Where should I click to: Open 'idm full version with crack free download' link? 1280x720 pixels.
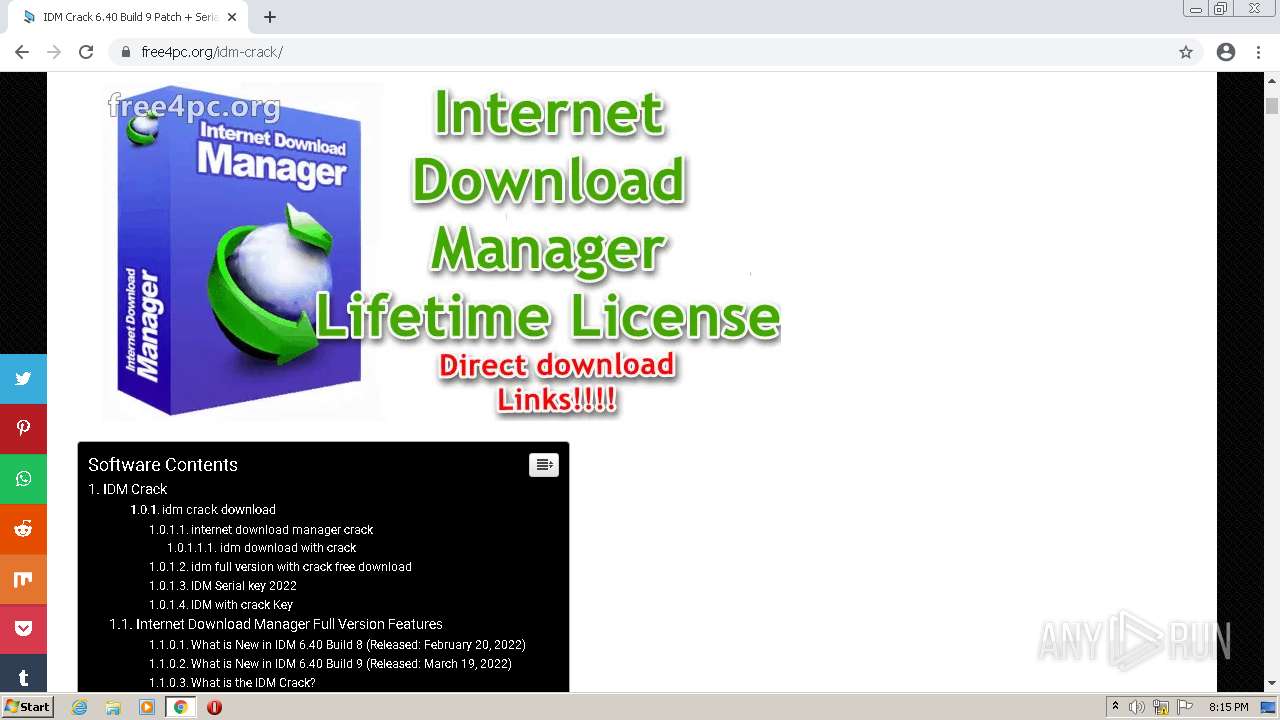coord(280,567)
